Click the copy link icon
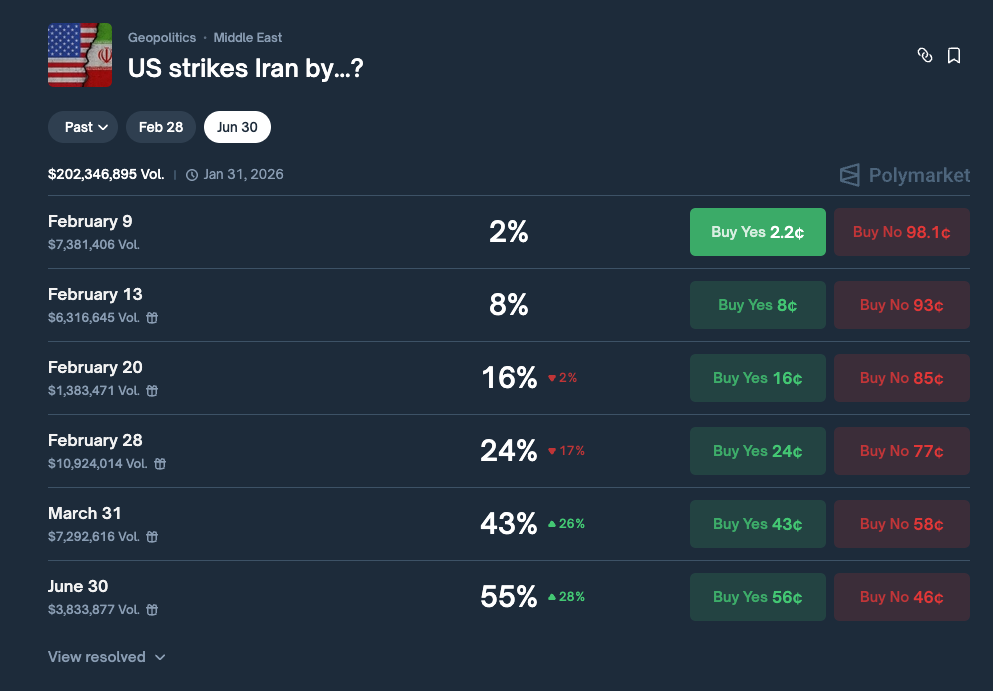This screenshot has width=993, height=691. pos(925,56)
